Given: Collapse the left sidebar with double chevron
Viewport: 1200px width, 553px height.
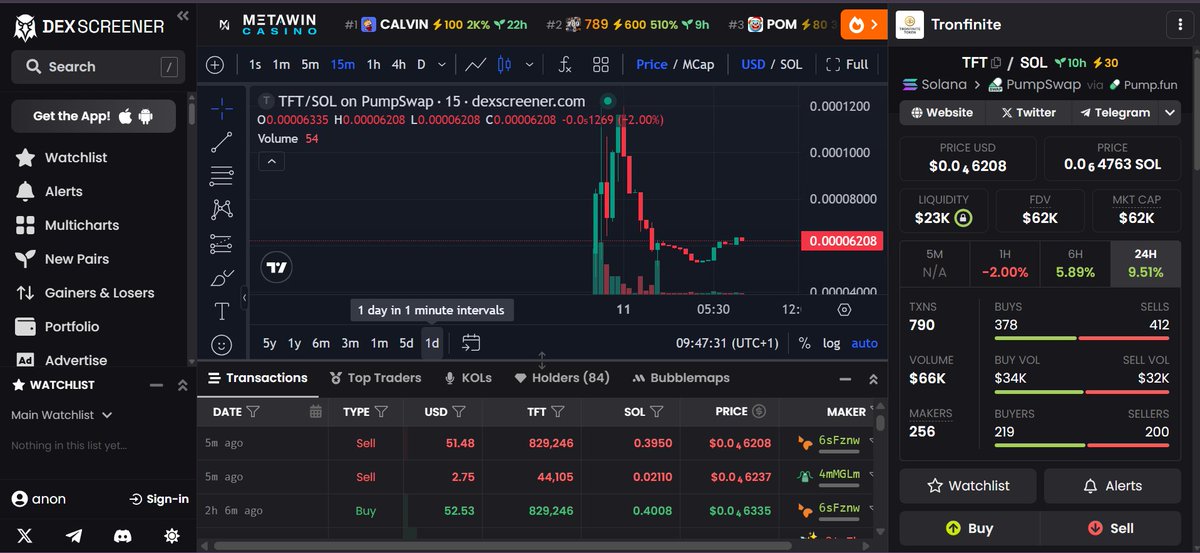Looking at the screenshot, I should (x=182, y=16).
